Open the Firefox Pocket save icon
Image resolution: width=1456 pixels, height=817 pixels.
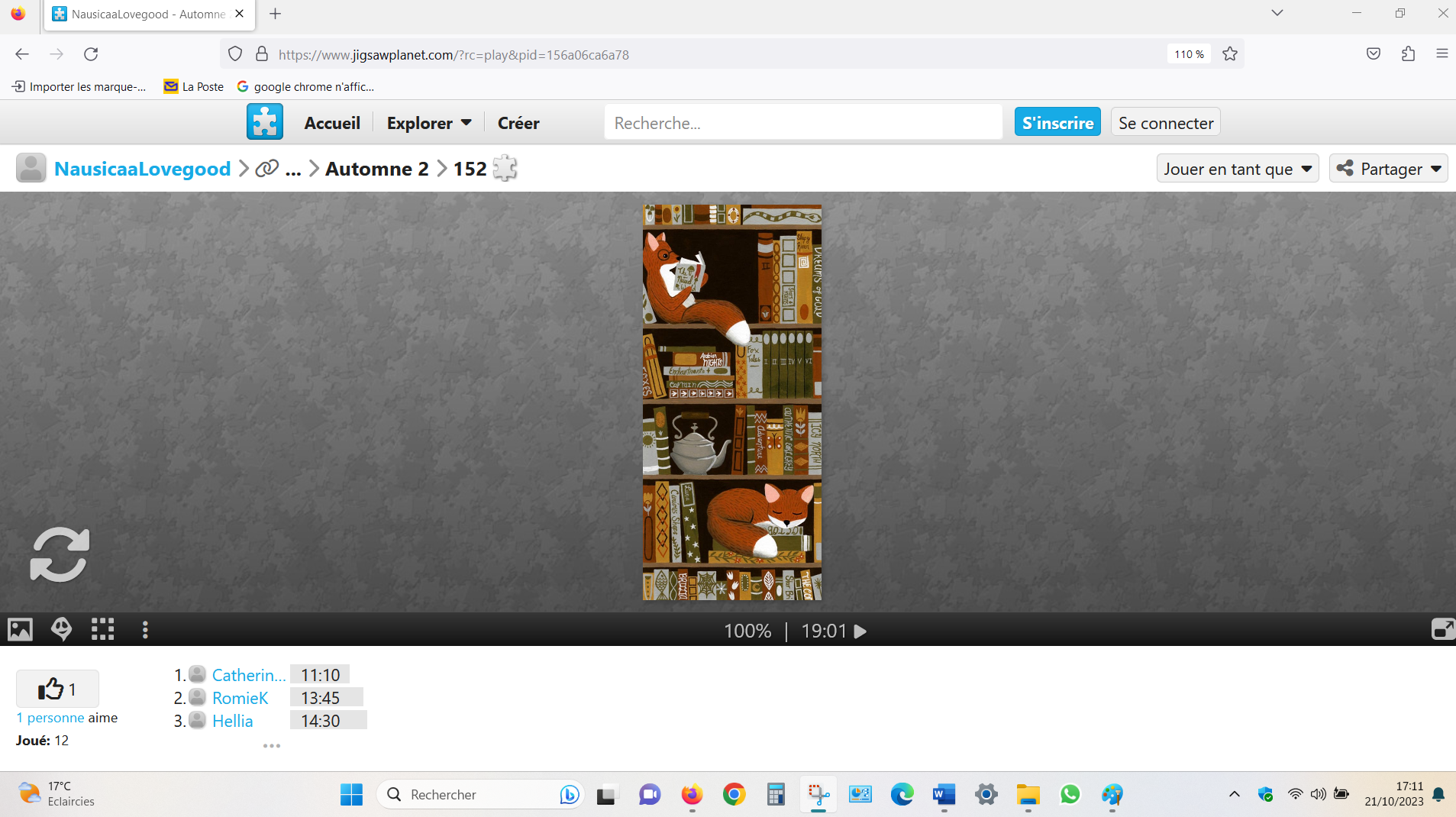1374,54
